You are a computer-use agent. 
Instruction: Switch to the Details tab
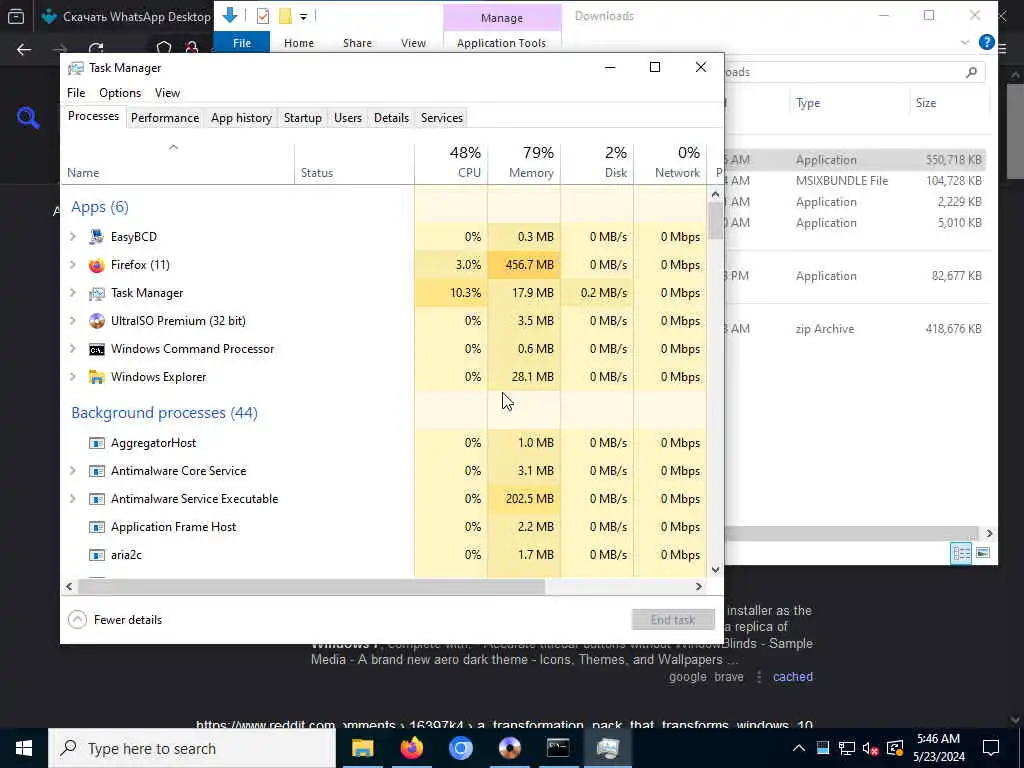pos(391,118)
